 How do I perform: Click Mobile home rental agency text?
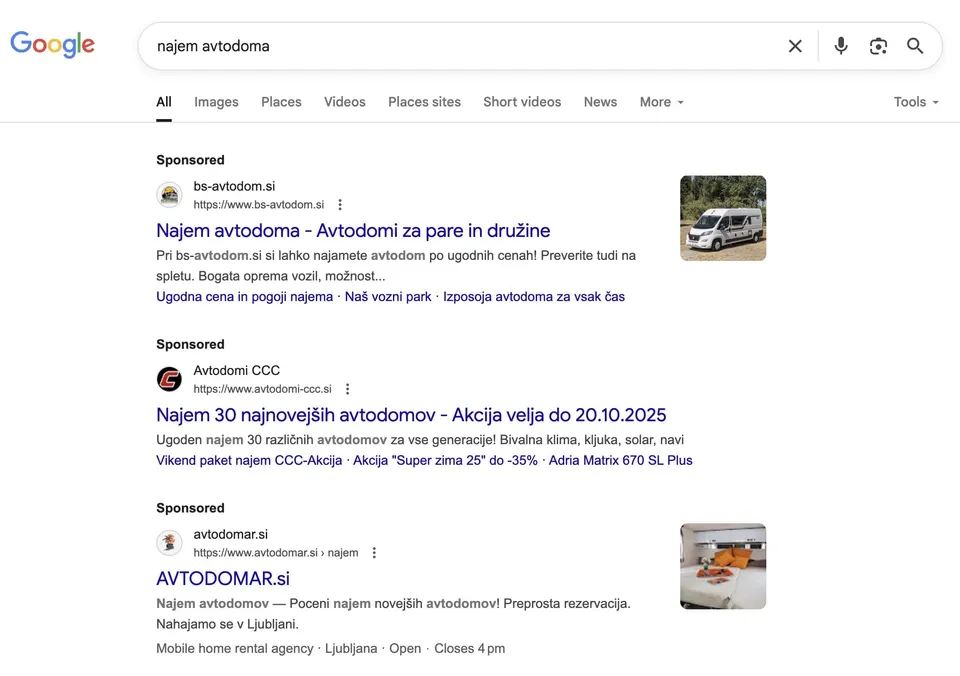234,648
